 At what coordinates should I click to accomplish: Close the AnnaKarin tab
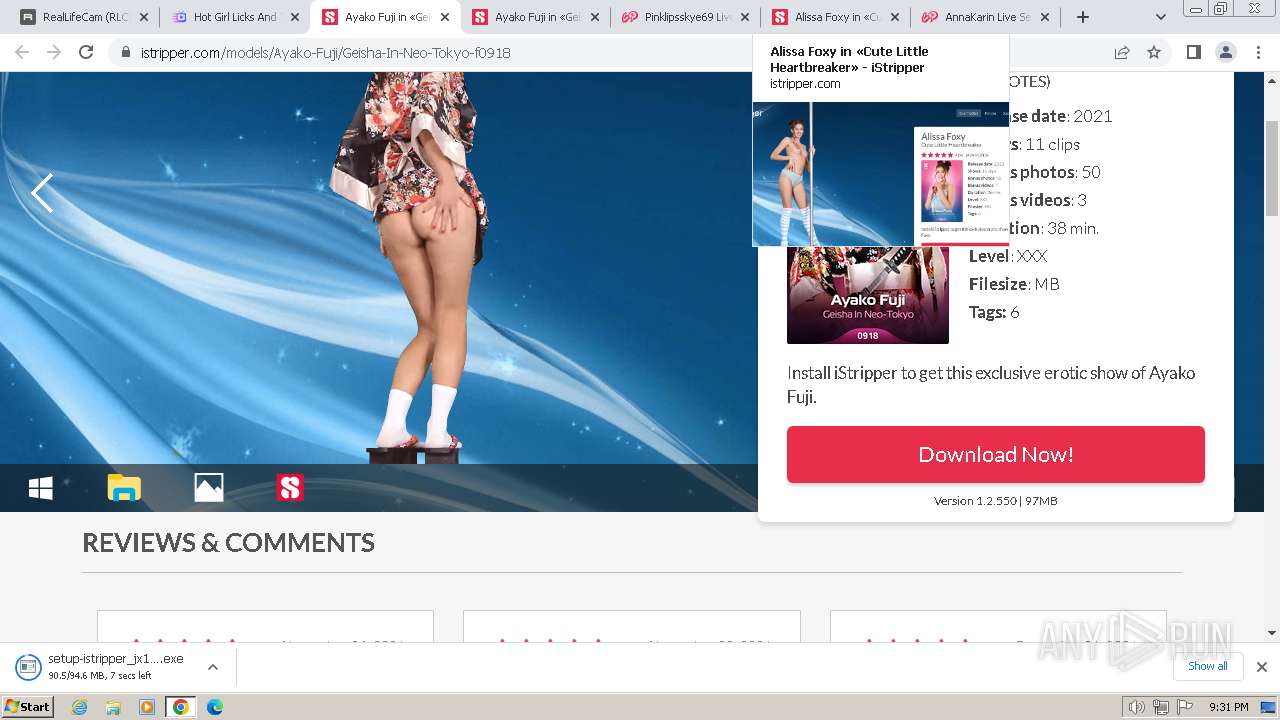(1045, 17)
